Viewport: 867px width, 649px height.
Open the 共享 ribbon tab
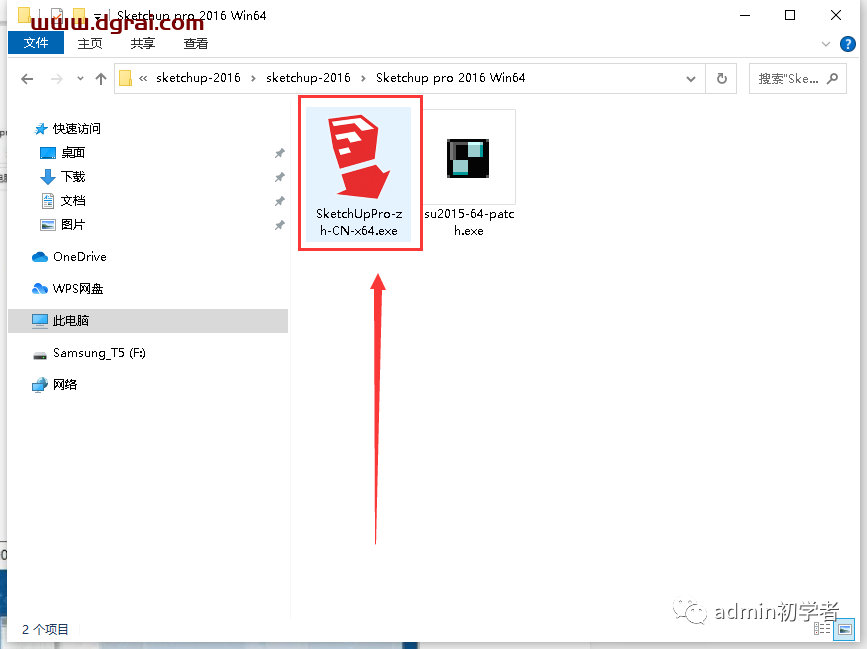coord(143,43)
